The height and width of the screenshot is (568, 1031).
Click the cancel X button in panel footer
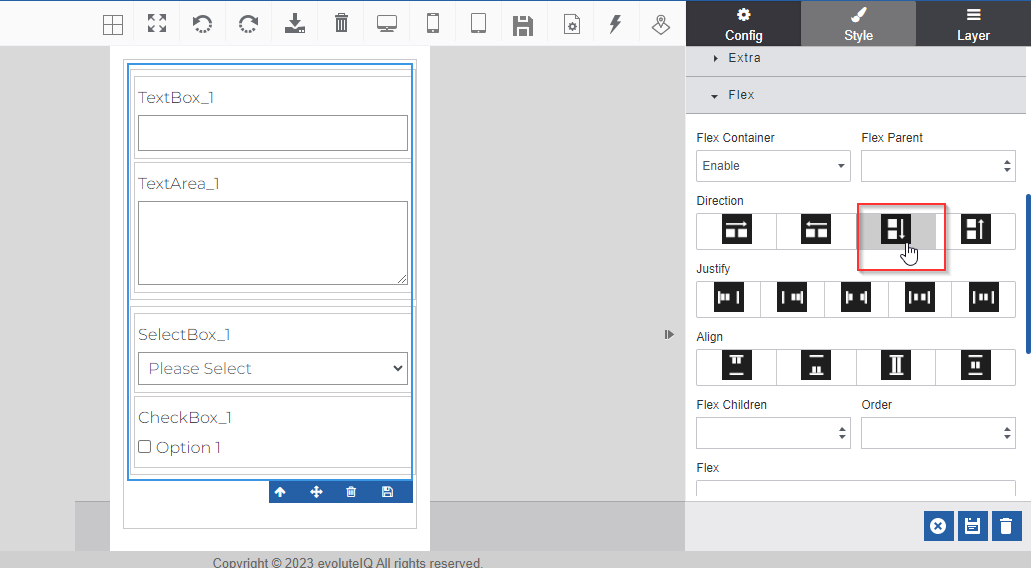pos(938,526)
